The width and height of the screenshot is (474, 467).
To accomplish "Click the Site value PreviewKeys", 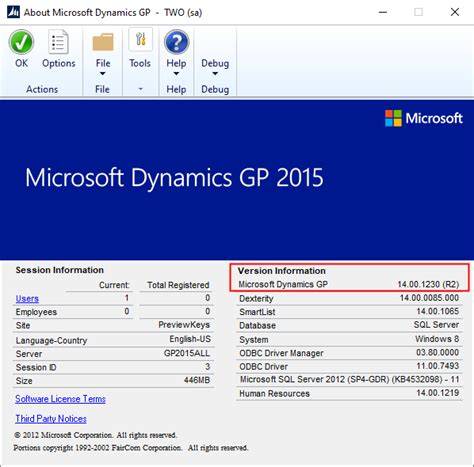I will click(184, 325).
